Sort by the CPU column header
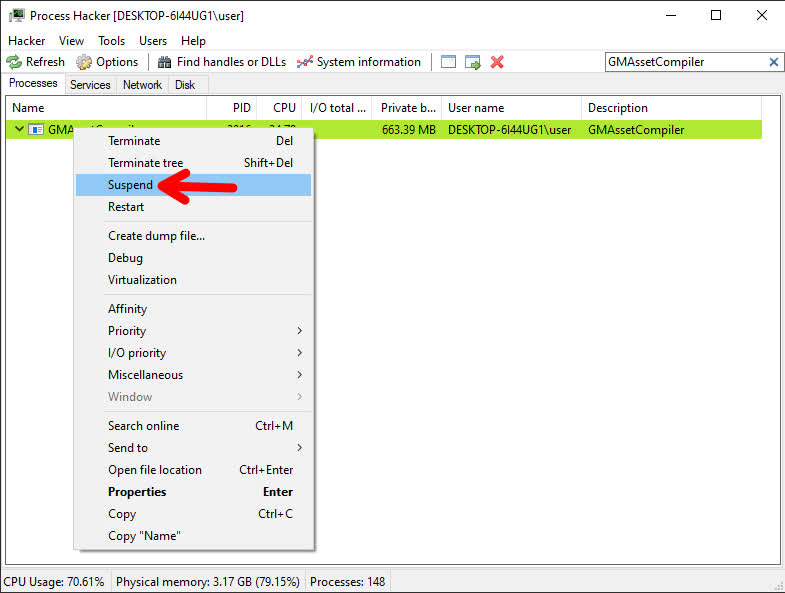Viewport: 785px width, 593px height. (279, 108)
